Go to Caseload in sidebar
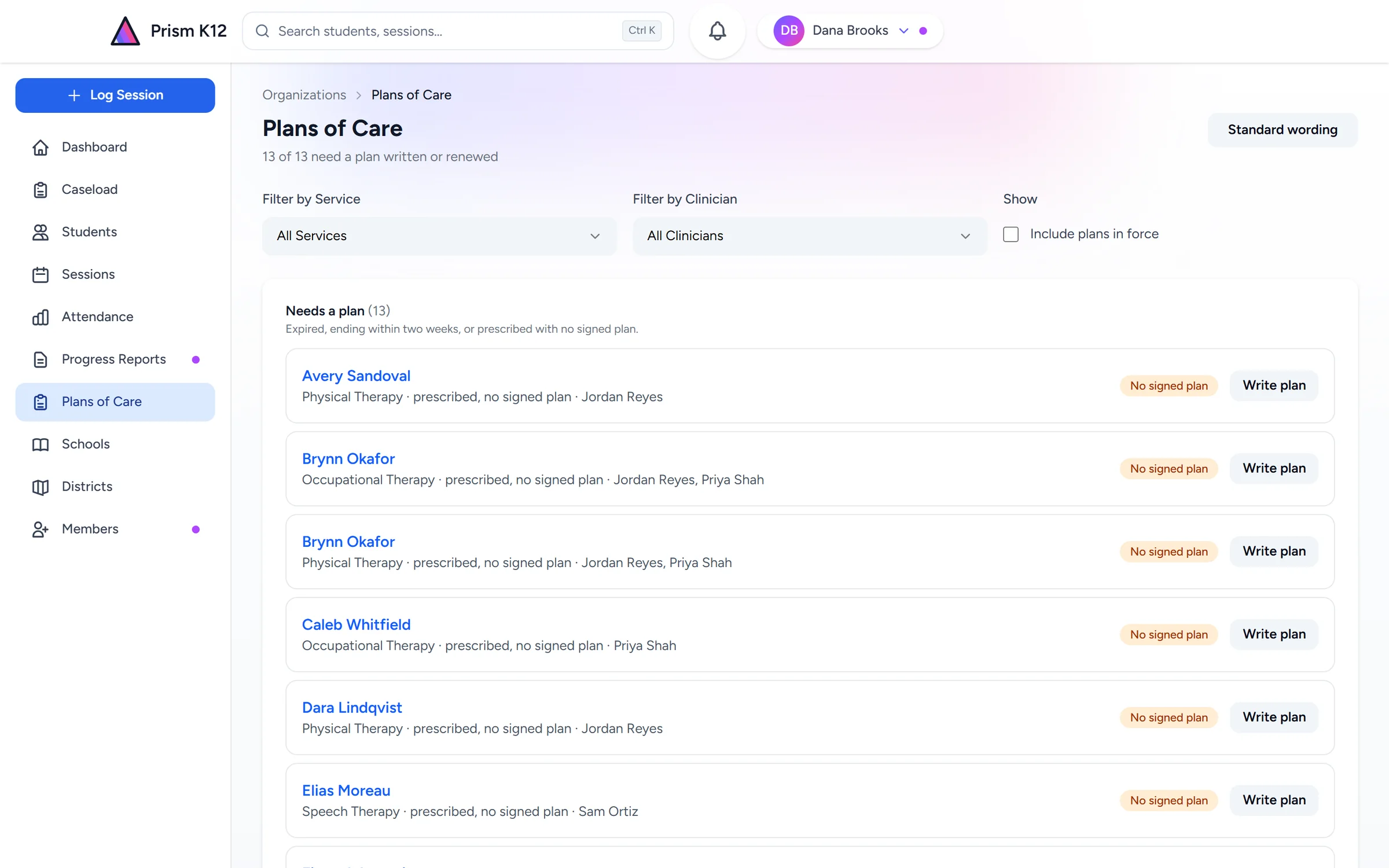This screenshot has height=868, width=1389. click(115, 189)
